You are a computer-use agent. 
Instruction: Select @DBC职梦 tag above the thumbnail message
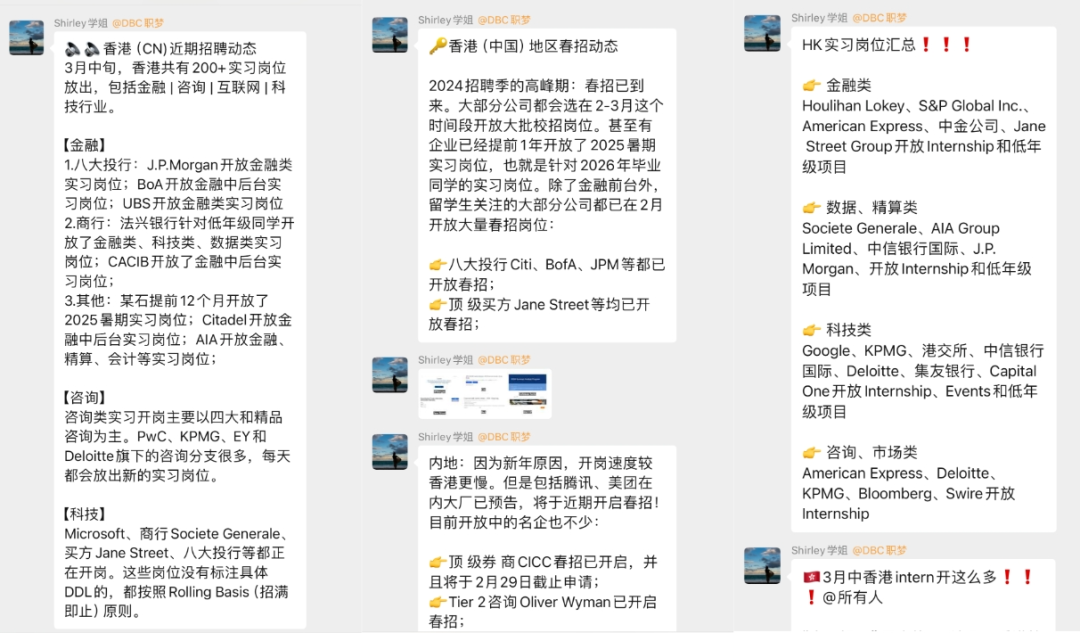(x=504, y=360)
